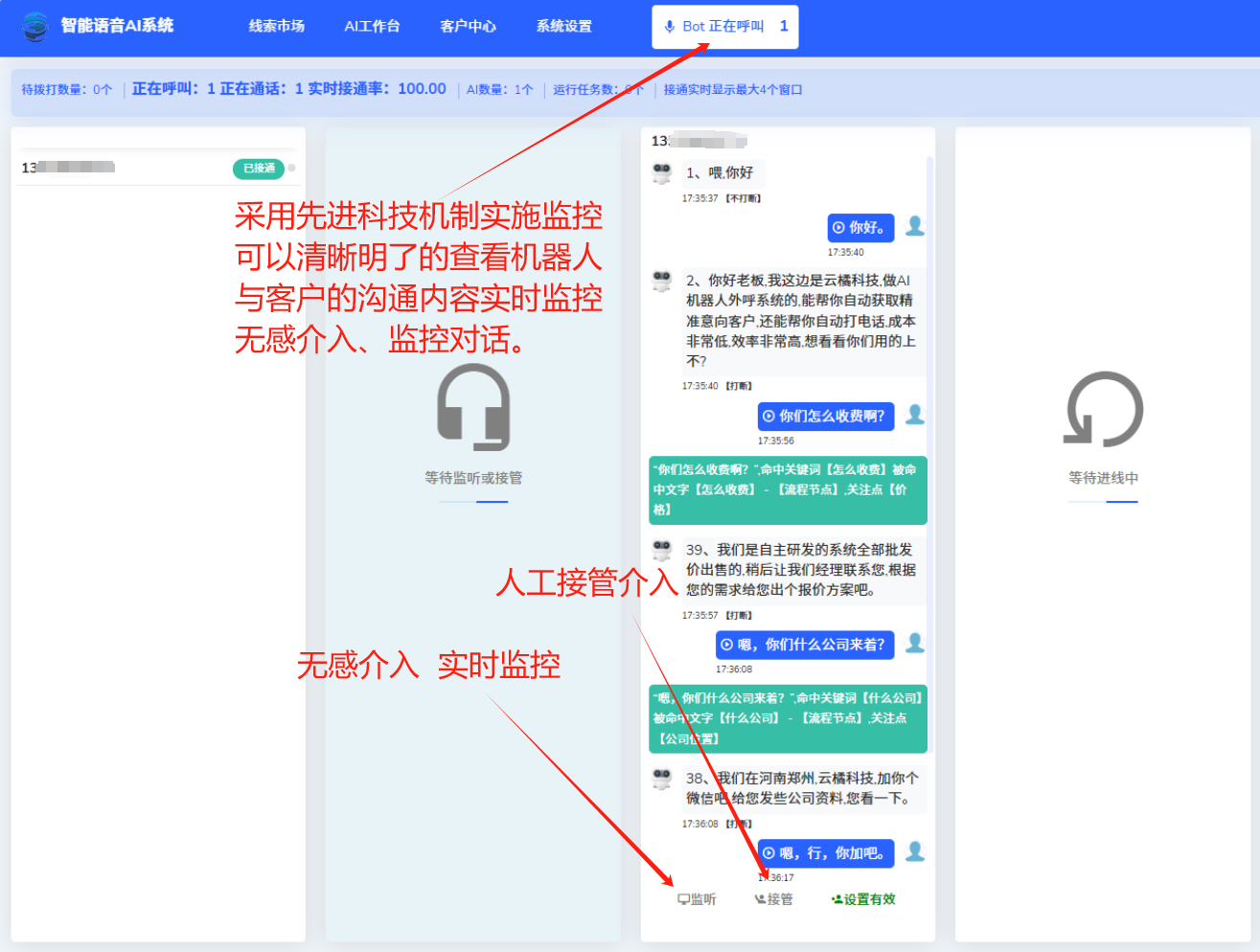
Task: Click the 监听 button to monitor call
Action: [697, 899]
